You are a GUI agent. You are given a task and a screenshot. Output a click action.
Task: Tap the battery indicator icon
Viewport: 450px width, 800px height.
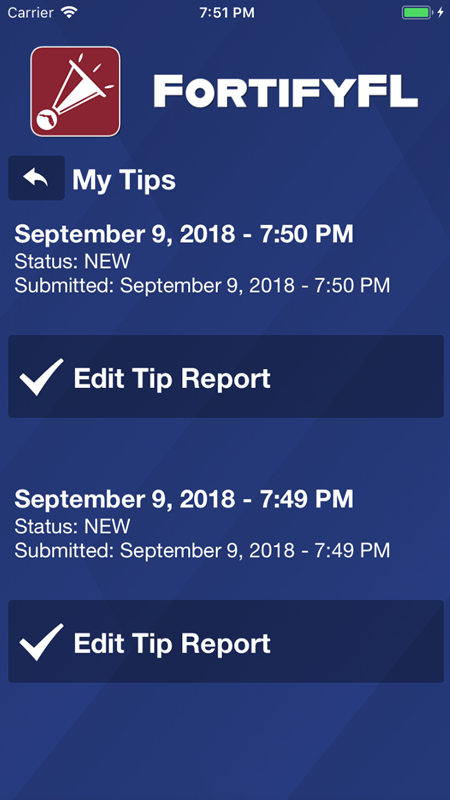(x=417, y=12)
